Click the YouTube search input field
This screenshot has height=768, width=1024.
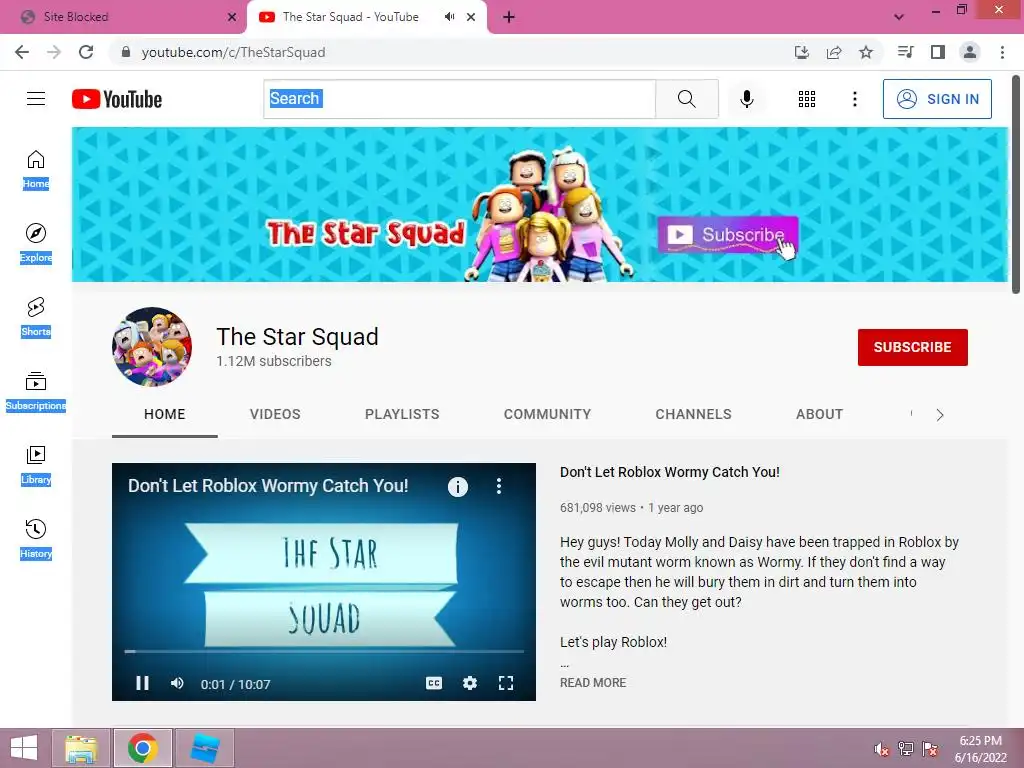[459, 99]
